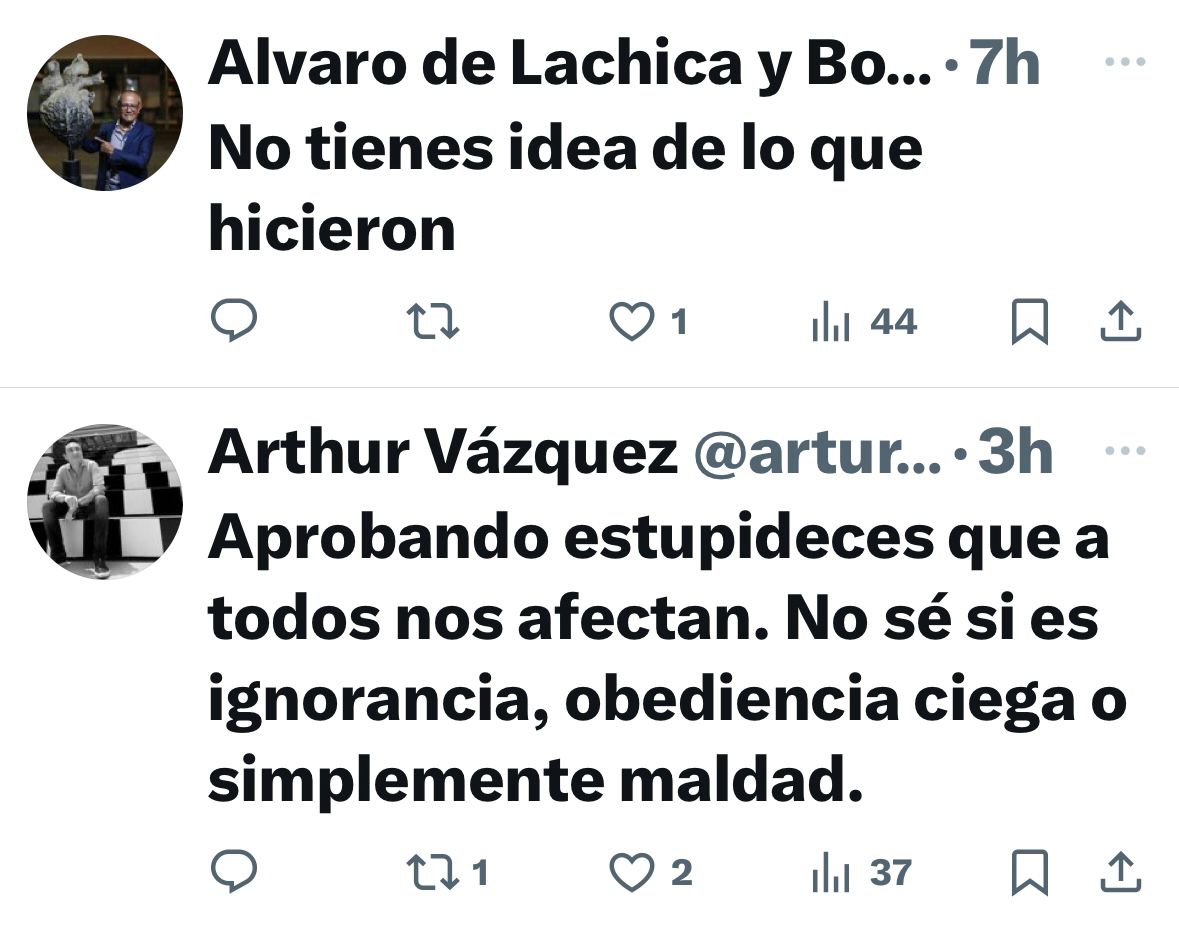Reply to Arthur Vázquez's tweet
The height and width of the screenshot is (934, 1179).
pyautogui.click(x=234, y=871)
